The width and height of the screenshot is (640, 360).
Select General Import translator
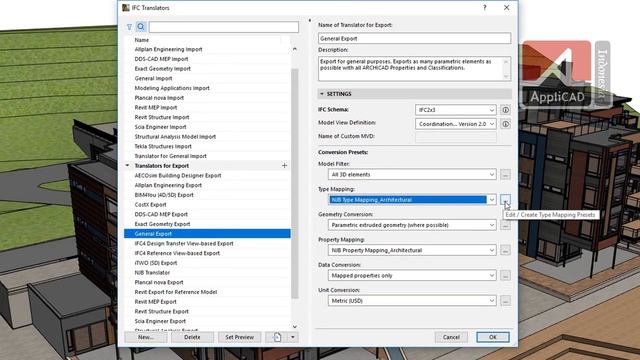pos(207,78)
